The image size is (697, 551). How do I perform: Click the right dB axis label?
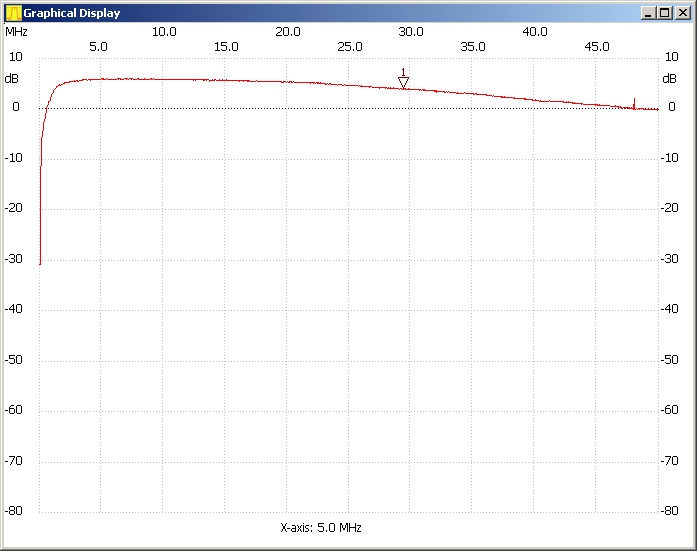[669, 78]
